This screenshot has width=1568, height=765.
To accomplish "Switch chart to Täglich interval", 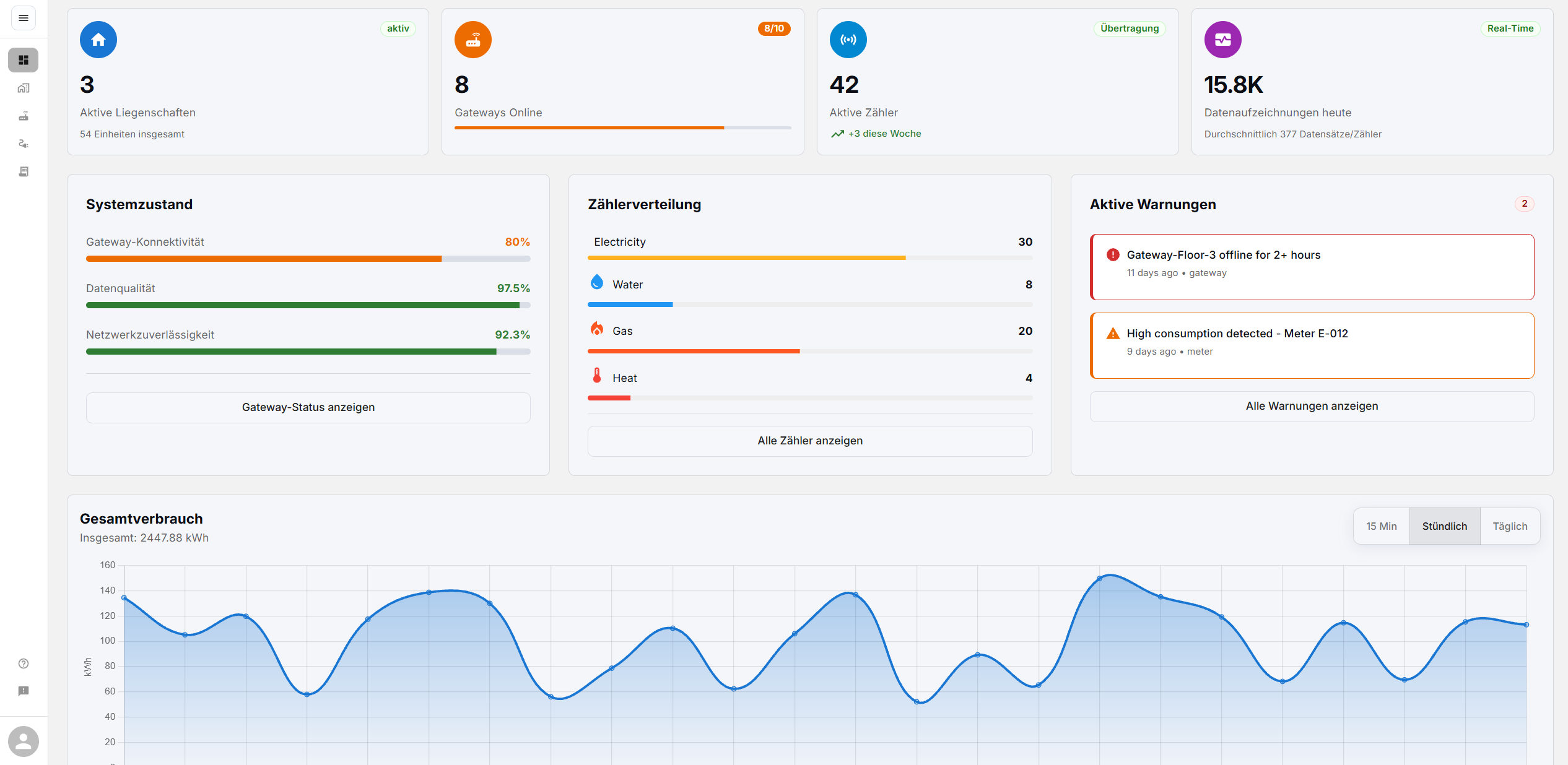I will pyautogui.click(x=1509, y=526).
